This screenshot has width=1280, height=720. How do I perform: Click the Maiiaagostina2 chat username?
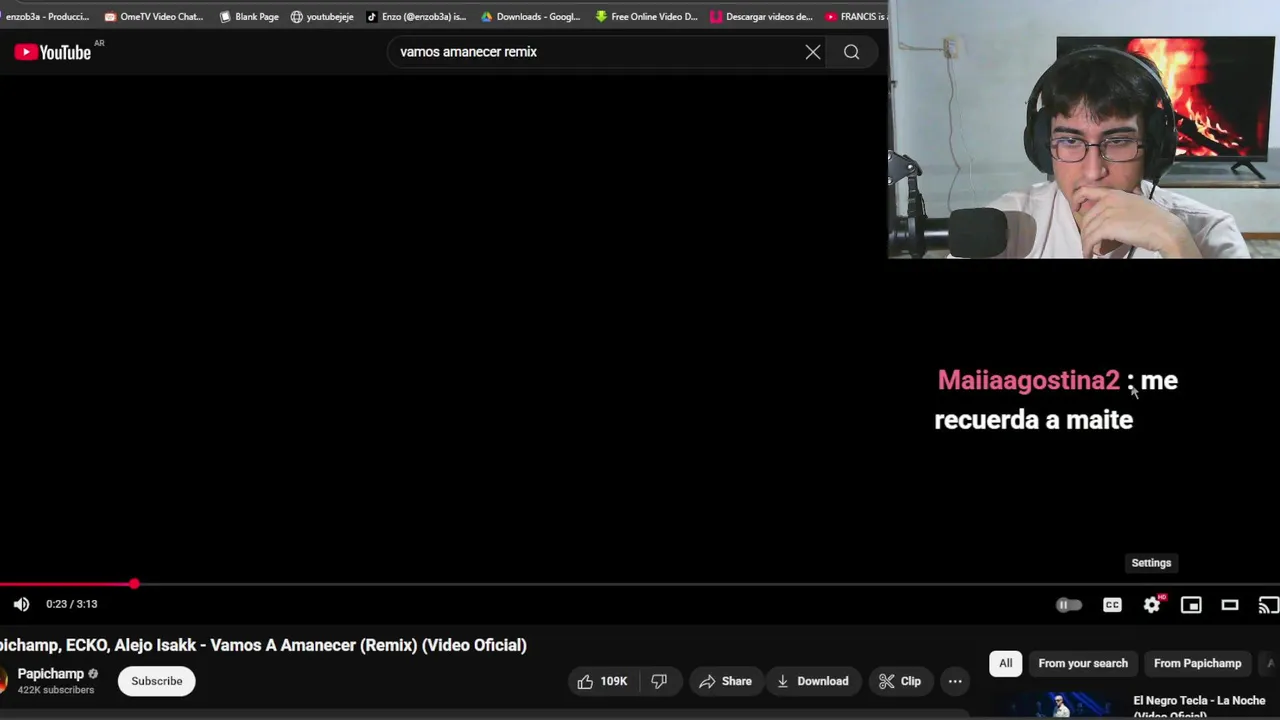point(1028,380)
